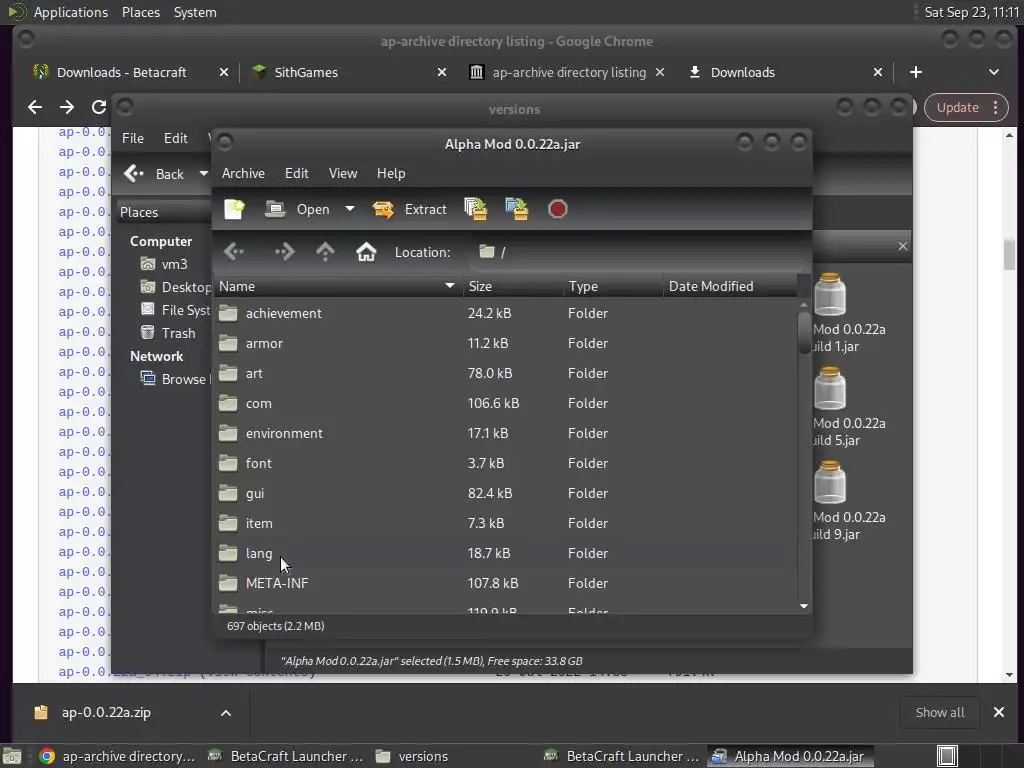Select the armor folder
The height and width of the screenshot is (768, 1024).
505,344
